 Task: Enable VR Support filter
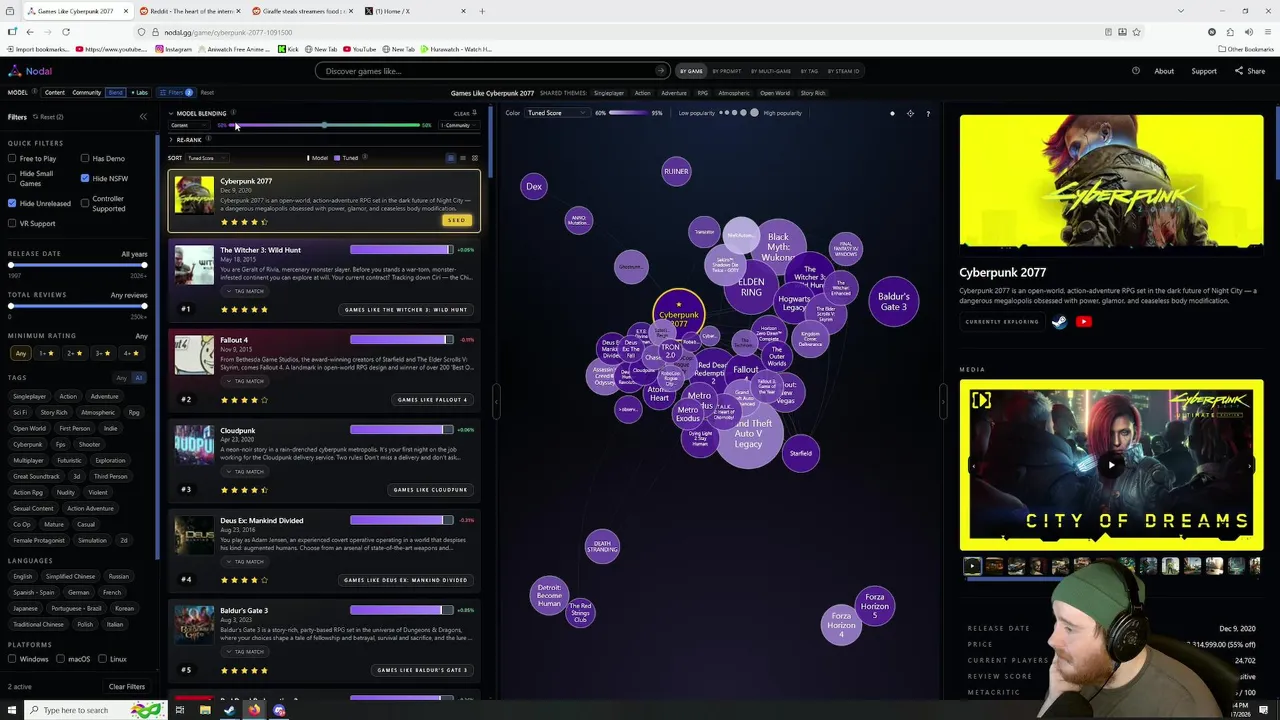[12, 223]
